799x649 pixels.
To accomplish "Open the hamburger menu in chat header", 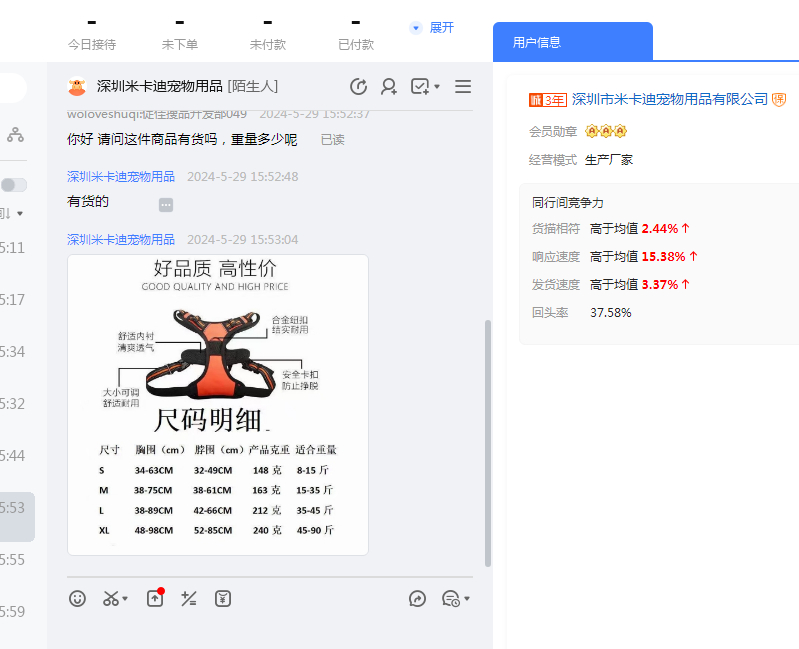I will (x=463, y=87).
